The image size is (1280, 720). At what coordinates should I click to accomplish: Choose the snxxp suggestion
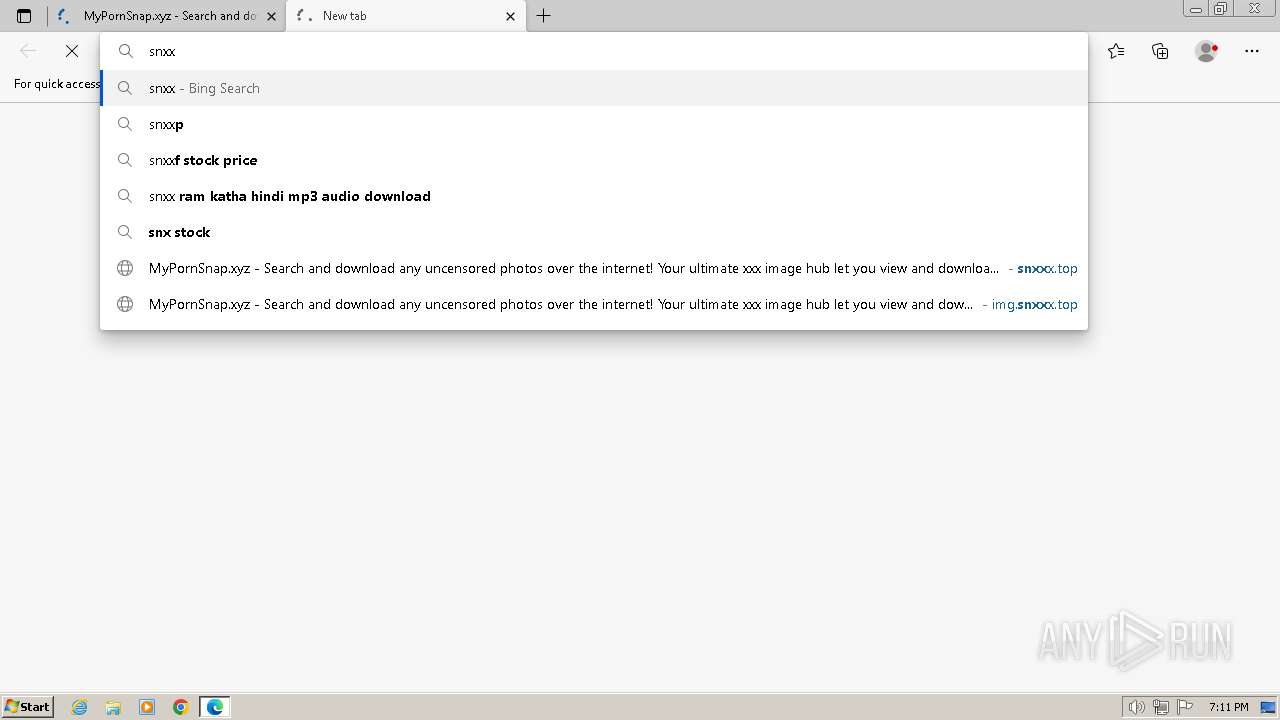point(594,124)
